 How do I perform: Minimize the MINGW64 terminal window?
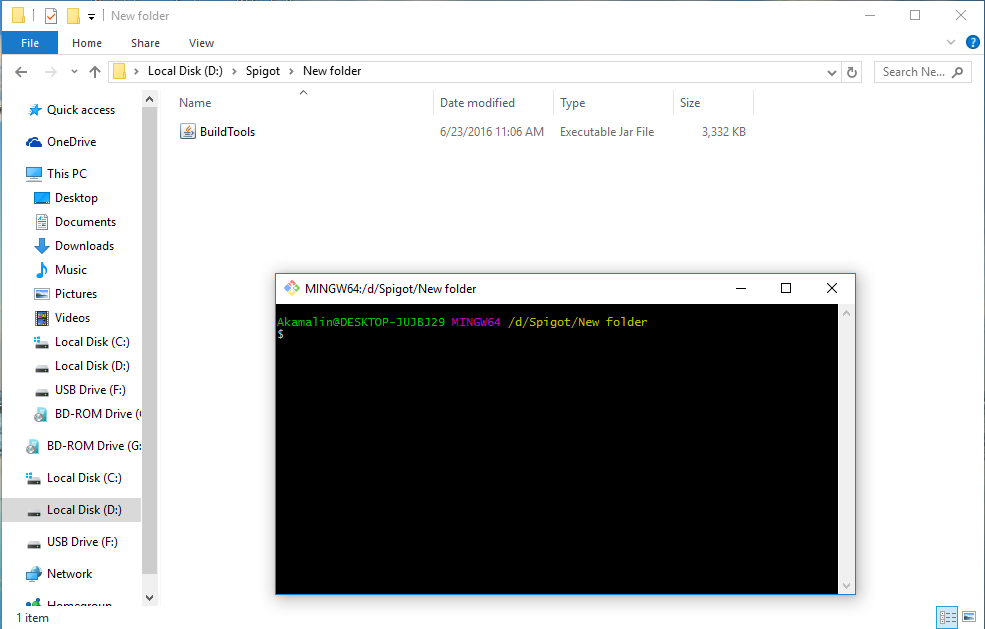pyautogui.click(x=741, y=288)
